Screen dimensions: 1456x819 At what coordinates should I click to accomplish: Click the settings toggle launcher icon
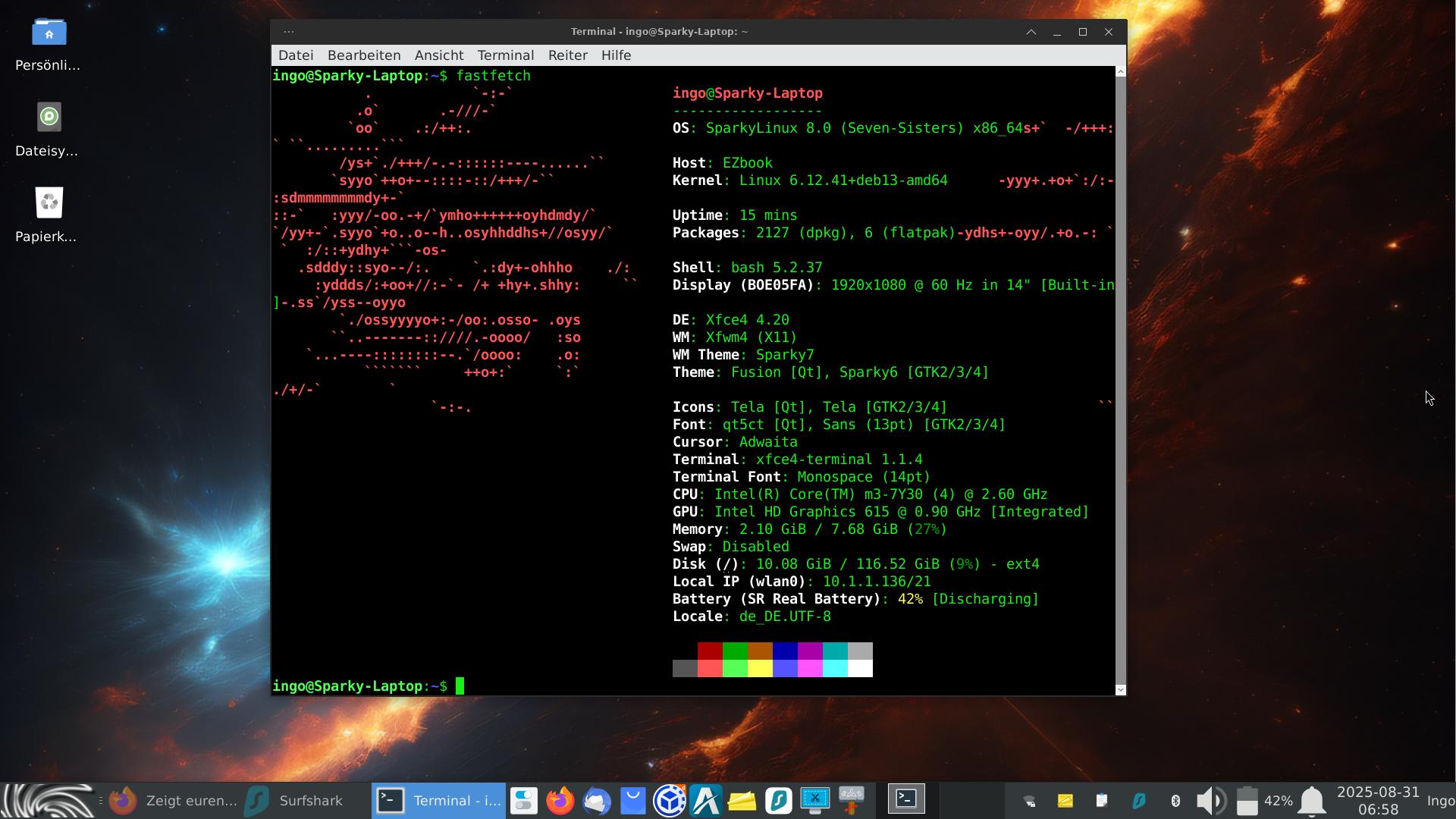pyautogui.click(x=524, y=801)
